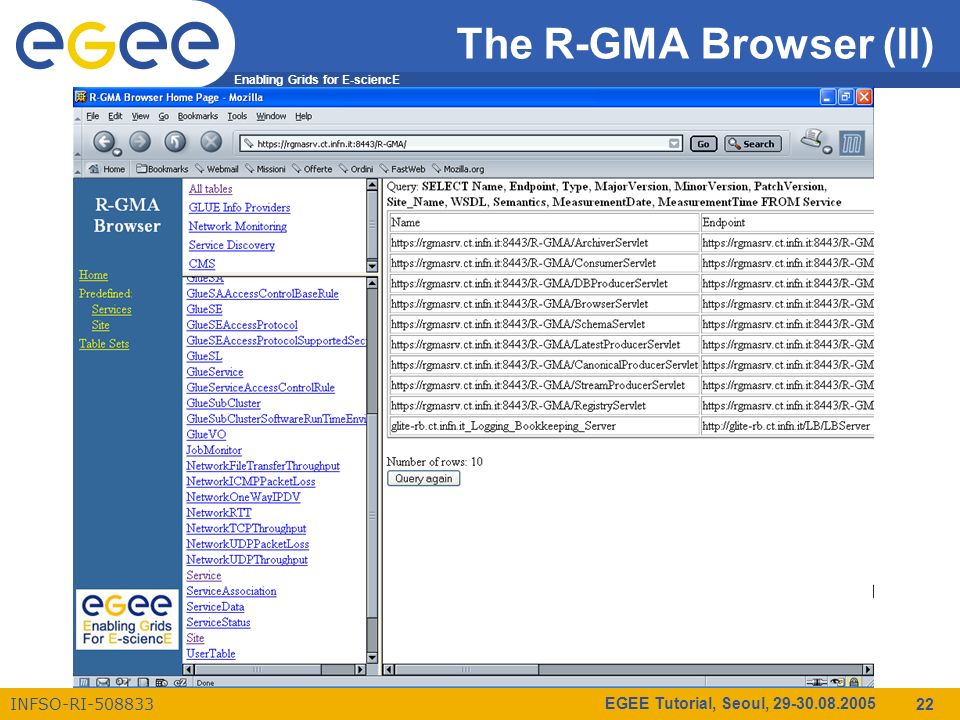Reload the page with the Reload icon
Screen dimensions: 960x720
tap(175, 142)
